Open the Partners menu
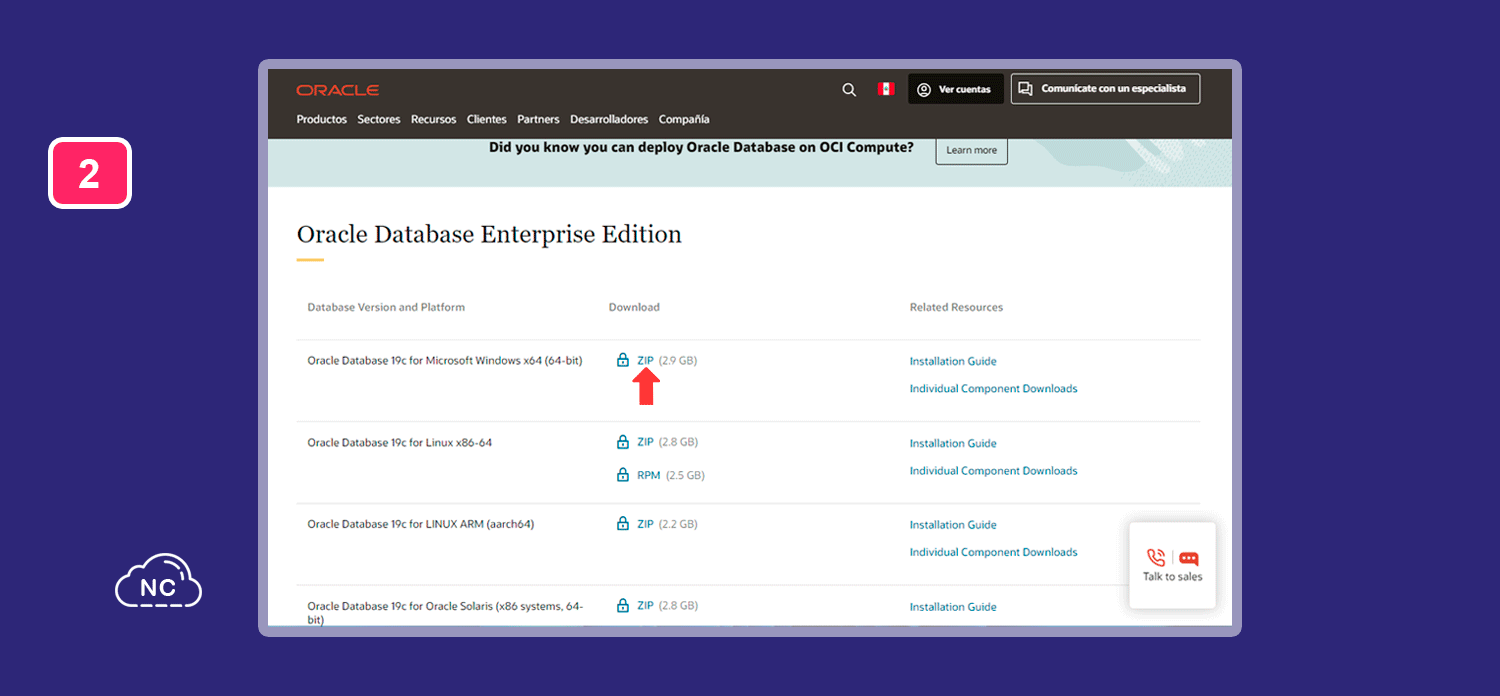This screenshot has height=696, width=1500. pos(538,119)
